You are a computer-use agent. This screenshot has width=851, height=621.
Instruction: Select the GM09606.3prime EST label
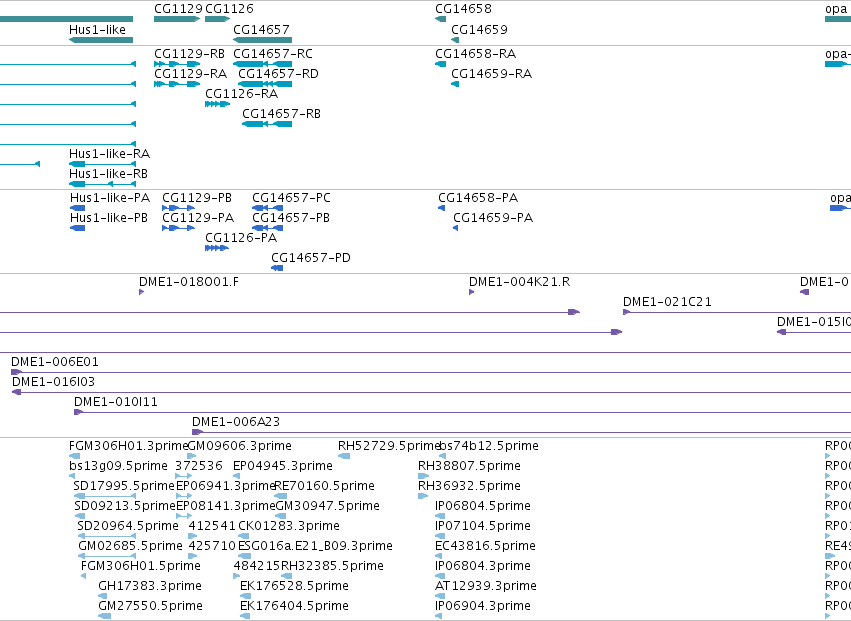pyautogui.click(x=239, y=446)
